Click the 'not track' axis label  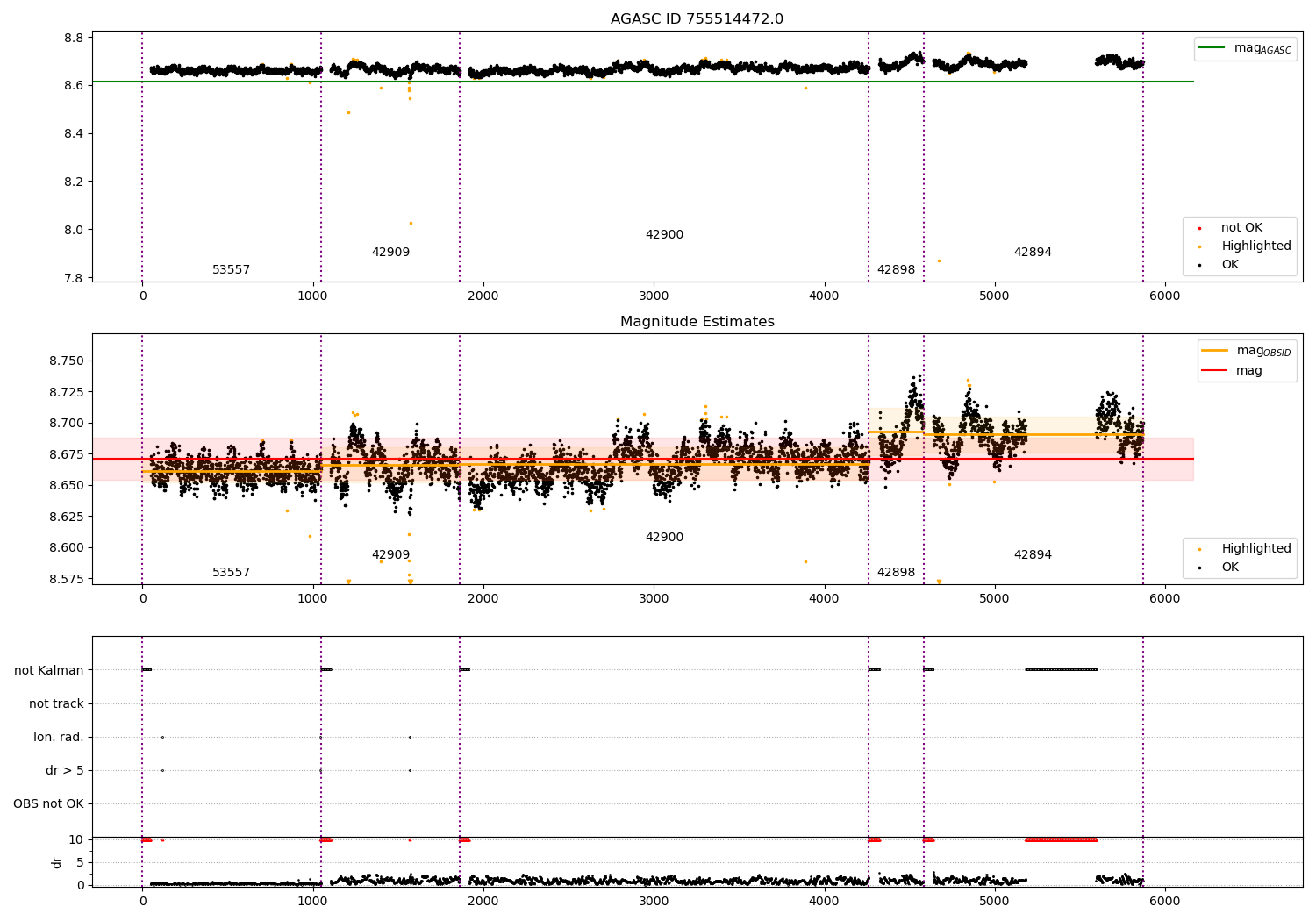(x=56, y=704)
